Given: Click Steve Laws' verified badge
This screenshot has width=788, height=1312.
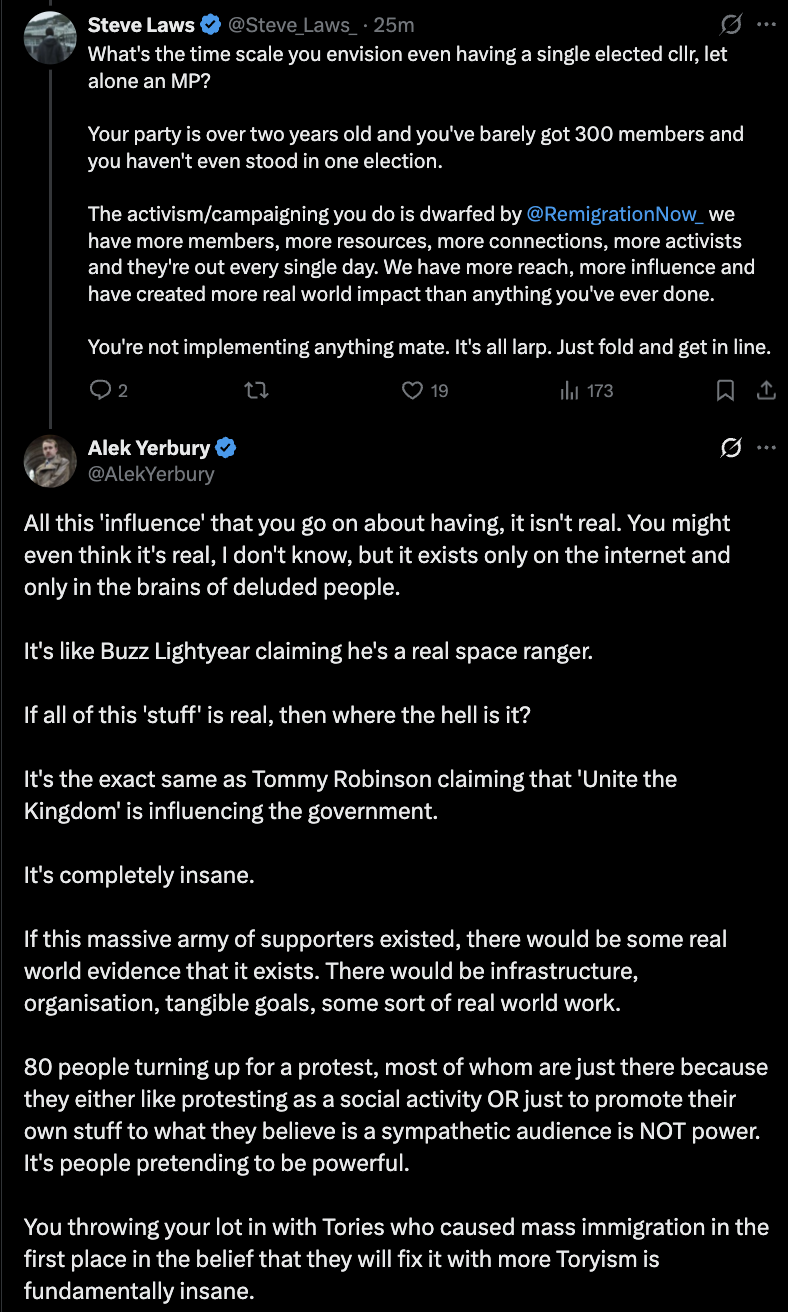Looking at the screenshot, I should [210, 24].
